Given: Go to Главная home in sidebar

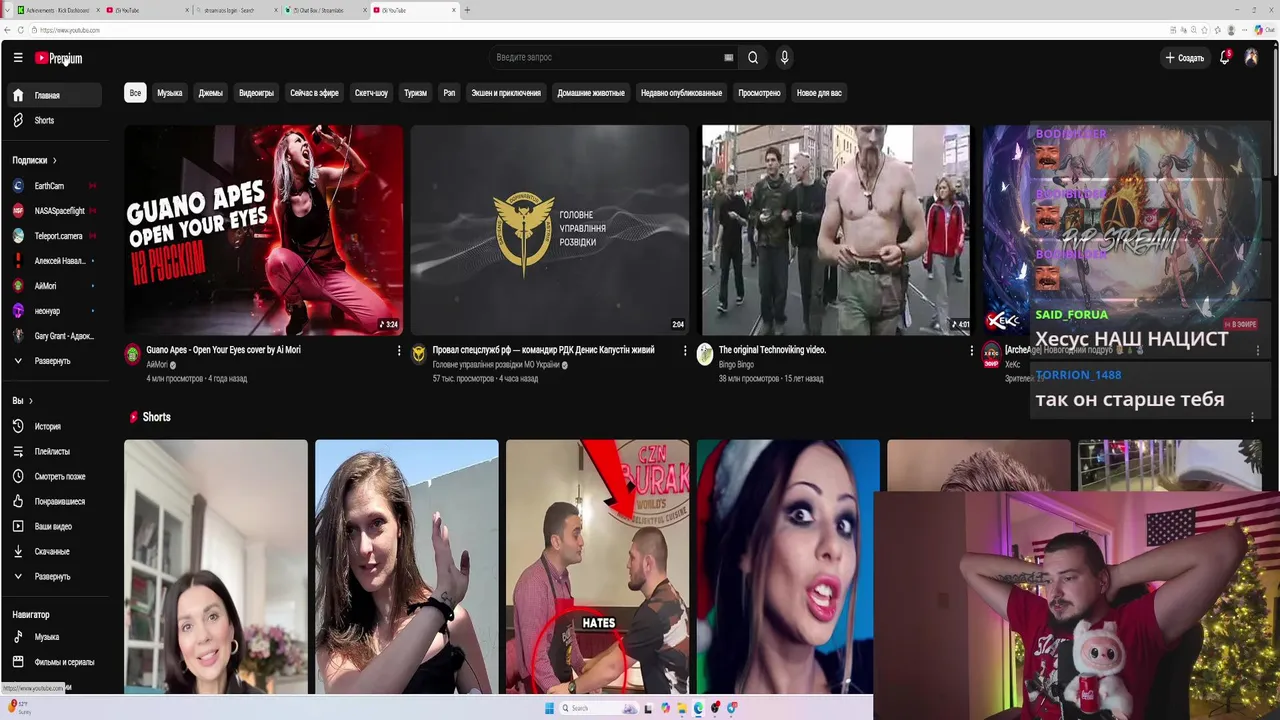Looking at the screenshot, I should [55, 95].
